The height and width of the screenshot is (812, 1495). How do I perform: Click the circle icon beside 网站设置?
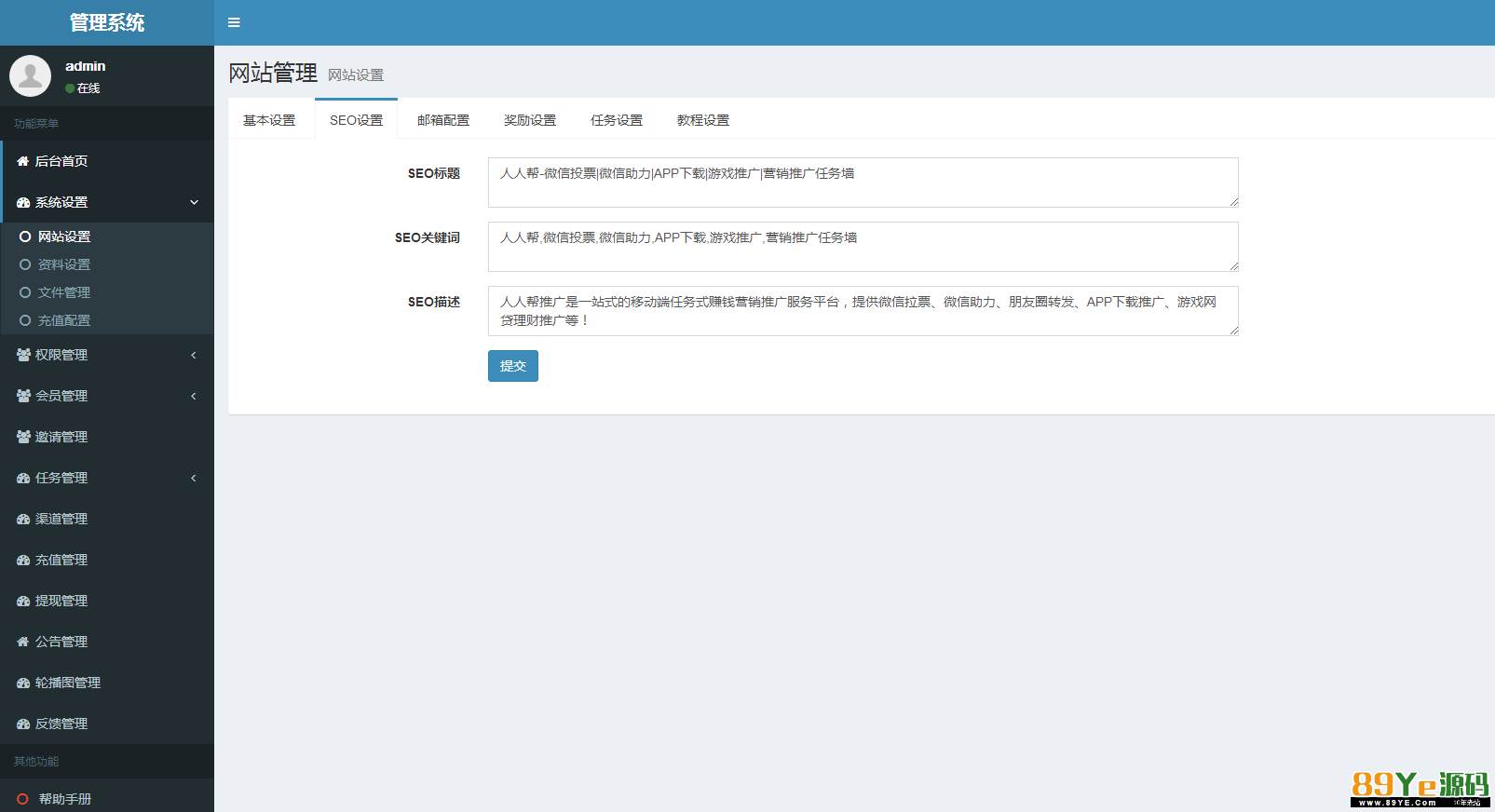tap(25, 237)
